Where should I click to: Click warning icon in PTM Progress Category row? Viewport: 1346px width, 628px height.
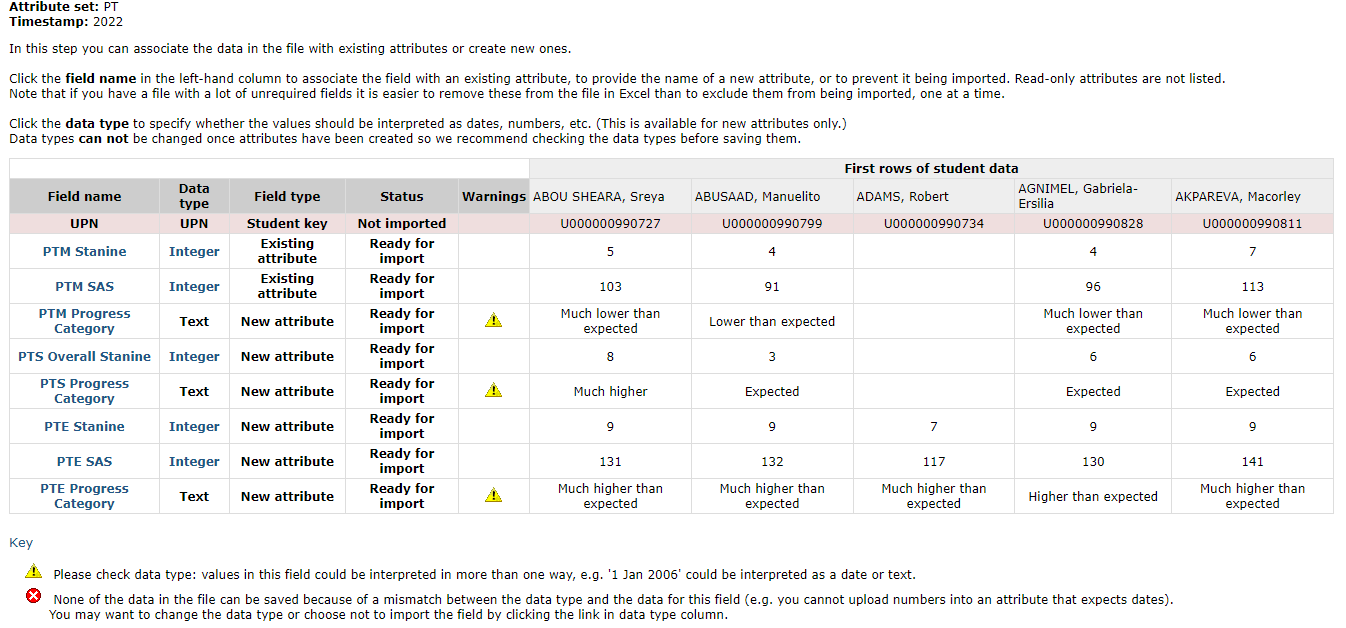pyautogui.click(x=493, y=321)
